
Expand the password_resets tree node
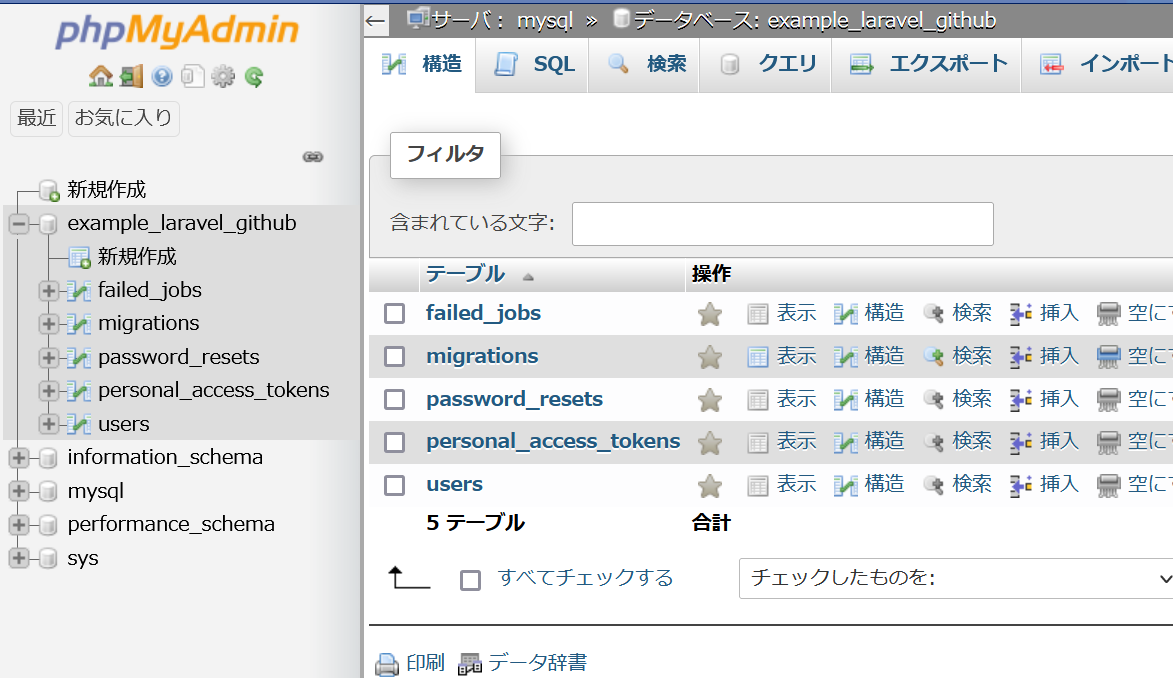click(49, 357)
